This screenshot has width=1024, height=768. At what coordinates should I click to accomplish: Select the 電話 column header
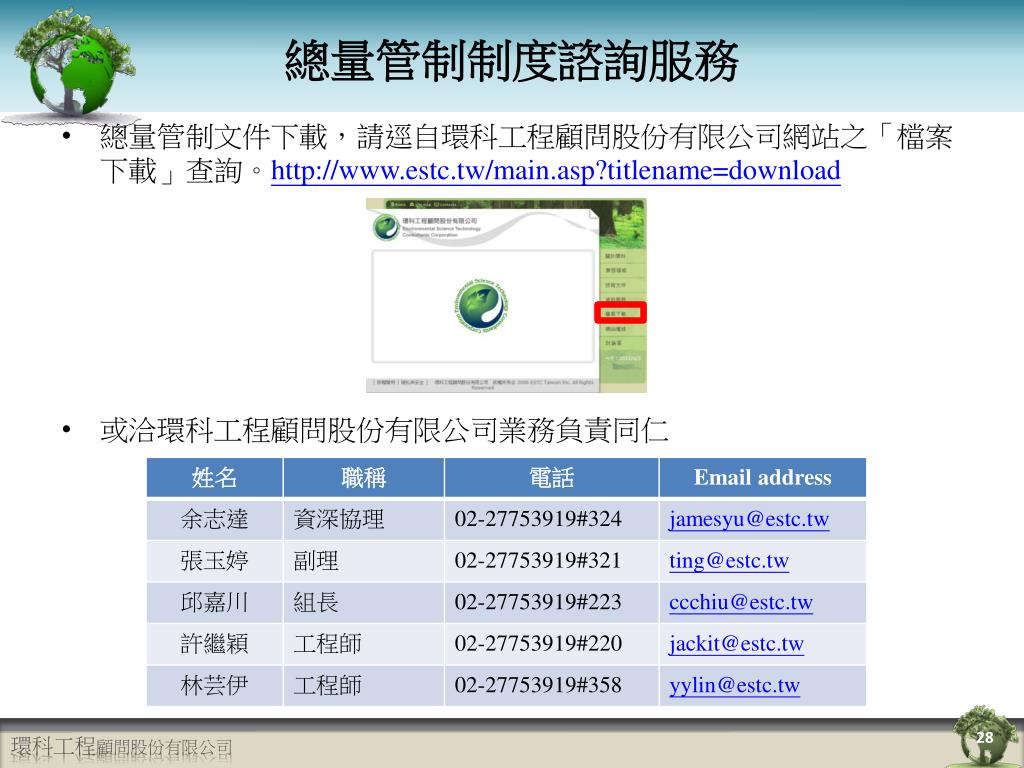[x=551, y=477]
